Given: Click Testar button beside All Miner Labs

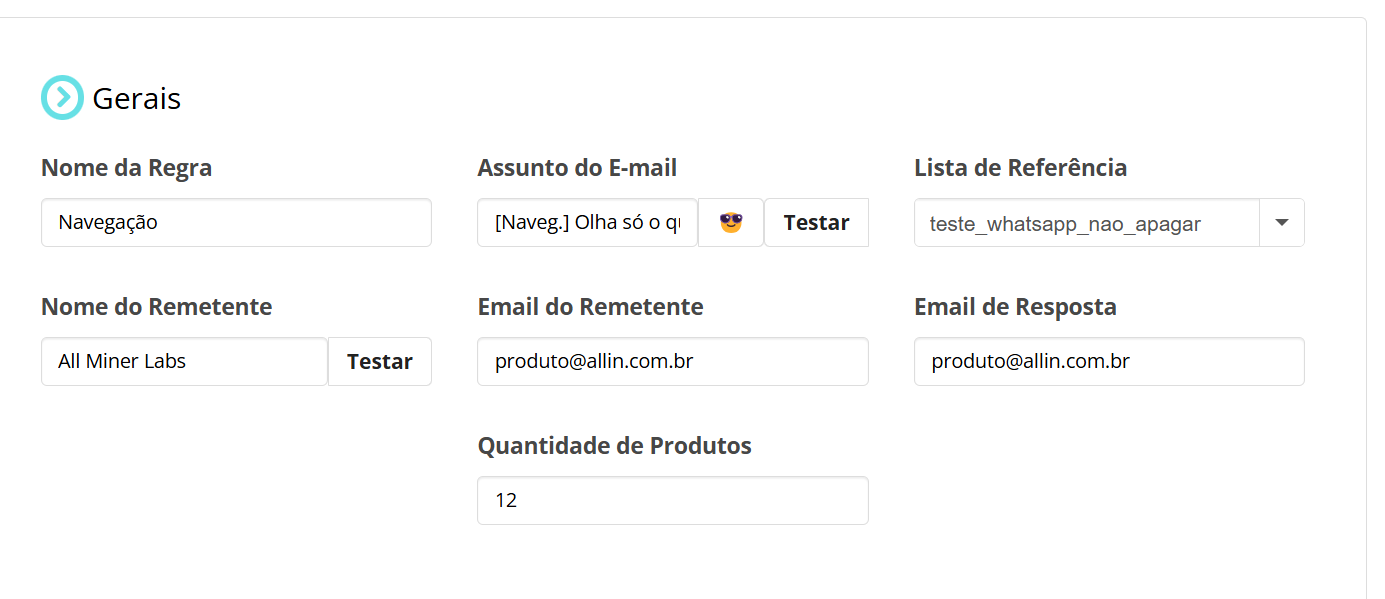Looking at the screenshot, I should [x=380, y=361].
